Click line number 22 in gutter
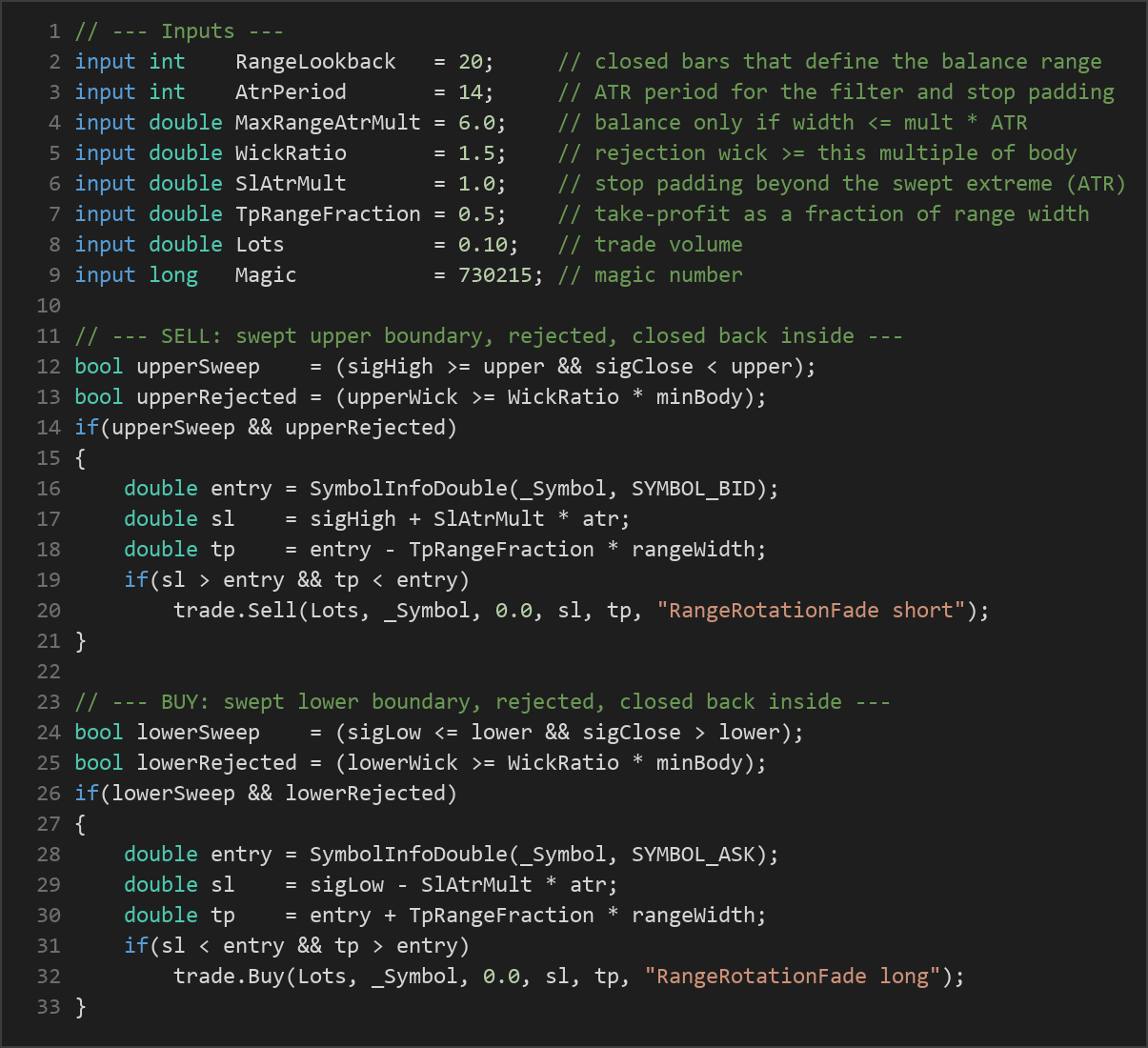 coord(49,672)
